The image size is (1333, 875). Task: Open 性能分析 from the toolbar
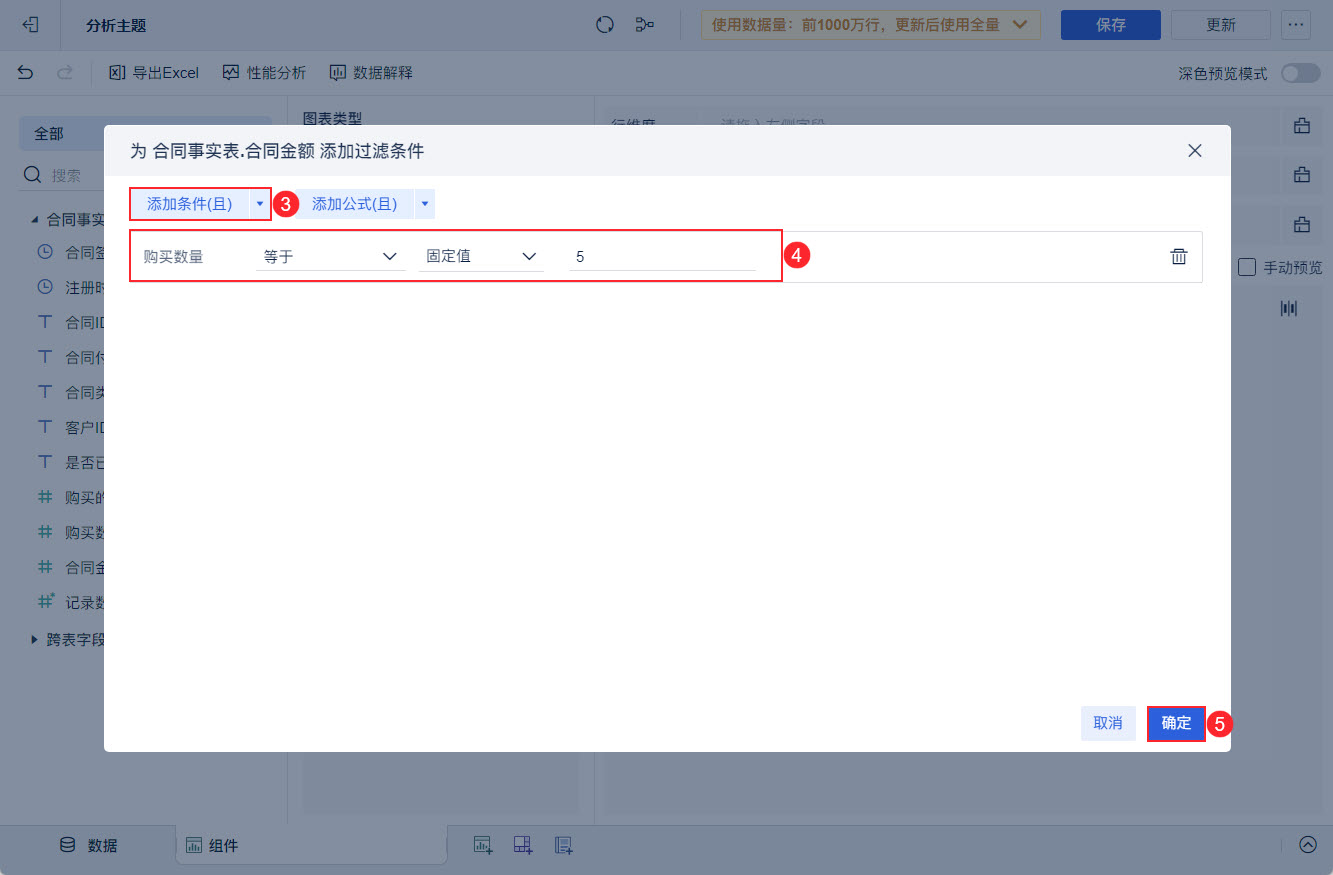(x=264, y=73)
